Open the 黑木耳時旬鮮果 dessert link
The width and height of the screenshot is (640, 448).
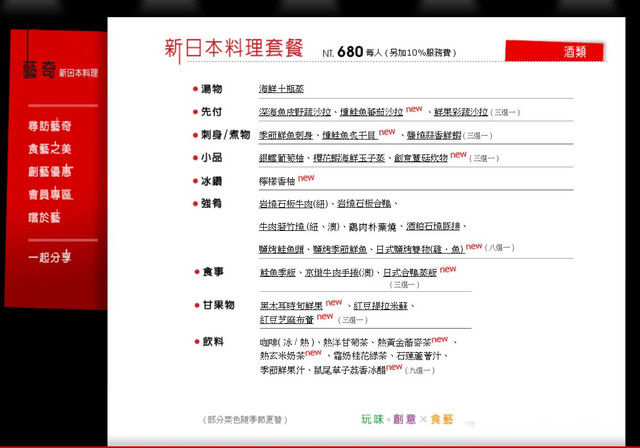tap(291, 304)
